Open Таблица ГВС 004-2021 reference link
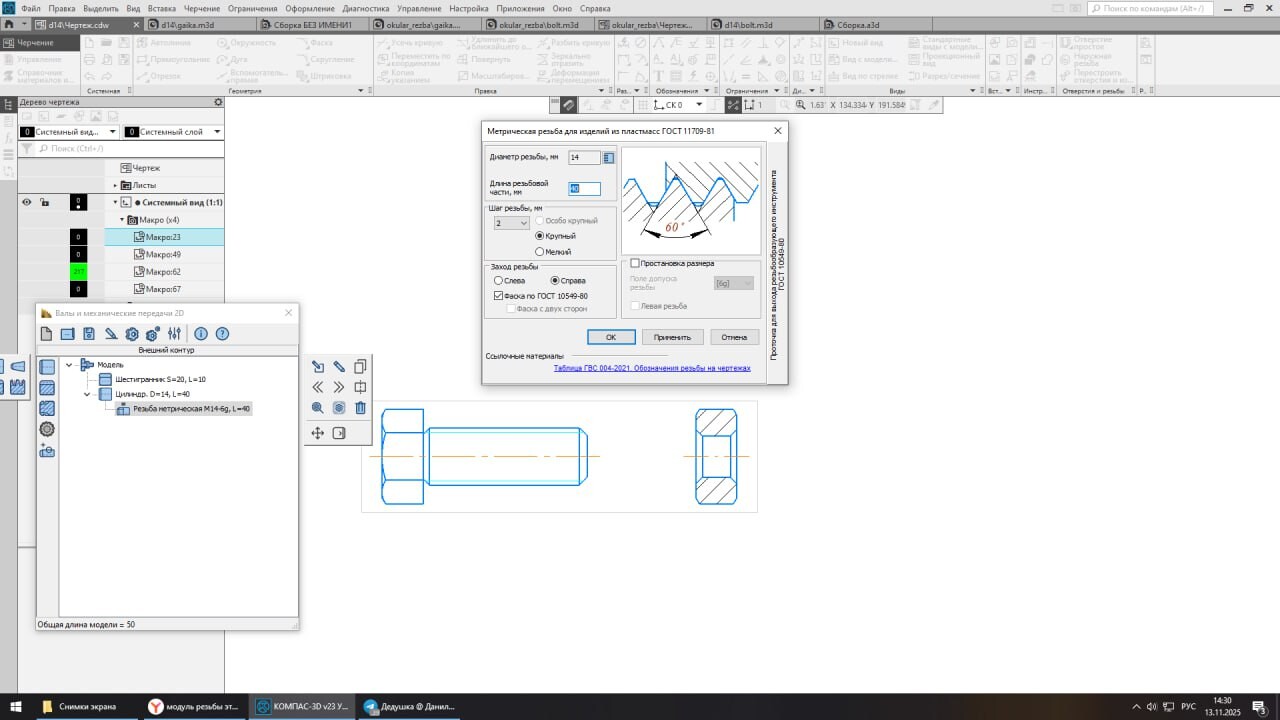The height and width of the screenshot is (720, 1280). click(x=651, y=368)
